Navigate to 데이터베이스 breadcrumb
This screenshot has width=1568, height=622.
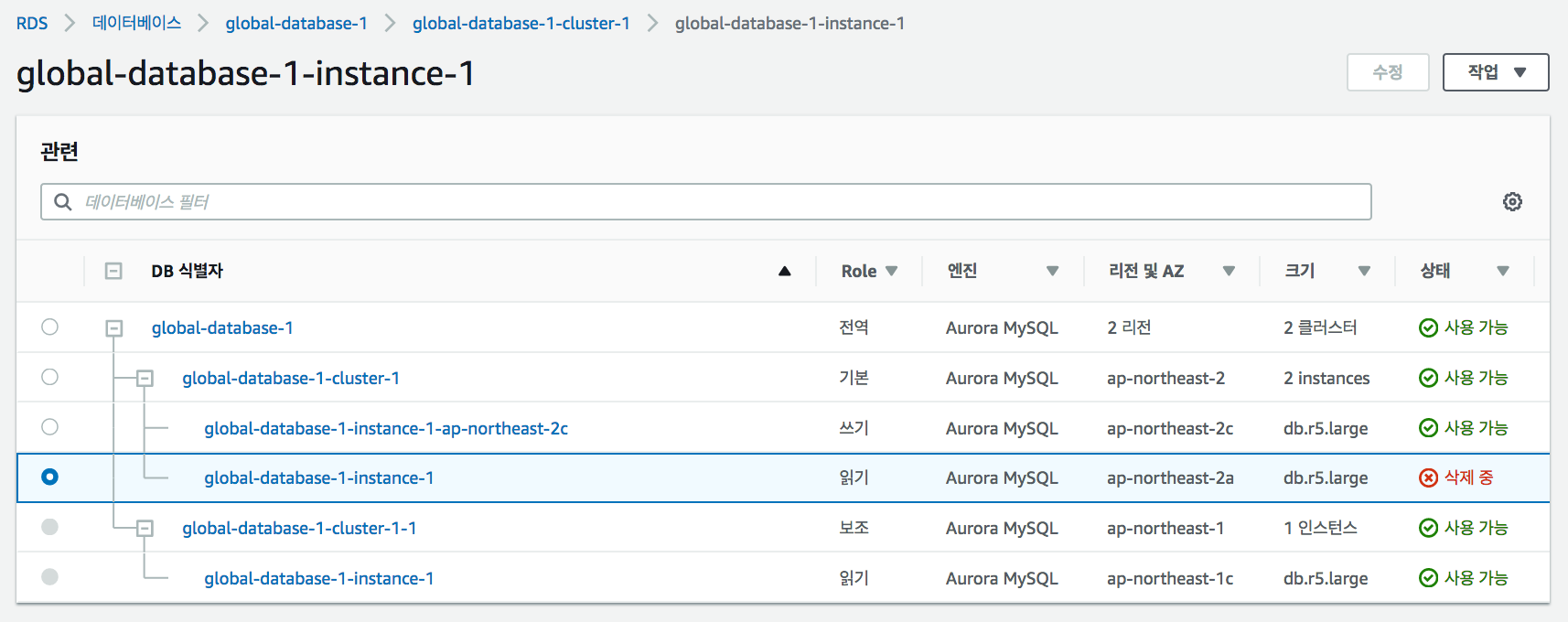point(136,24)
